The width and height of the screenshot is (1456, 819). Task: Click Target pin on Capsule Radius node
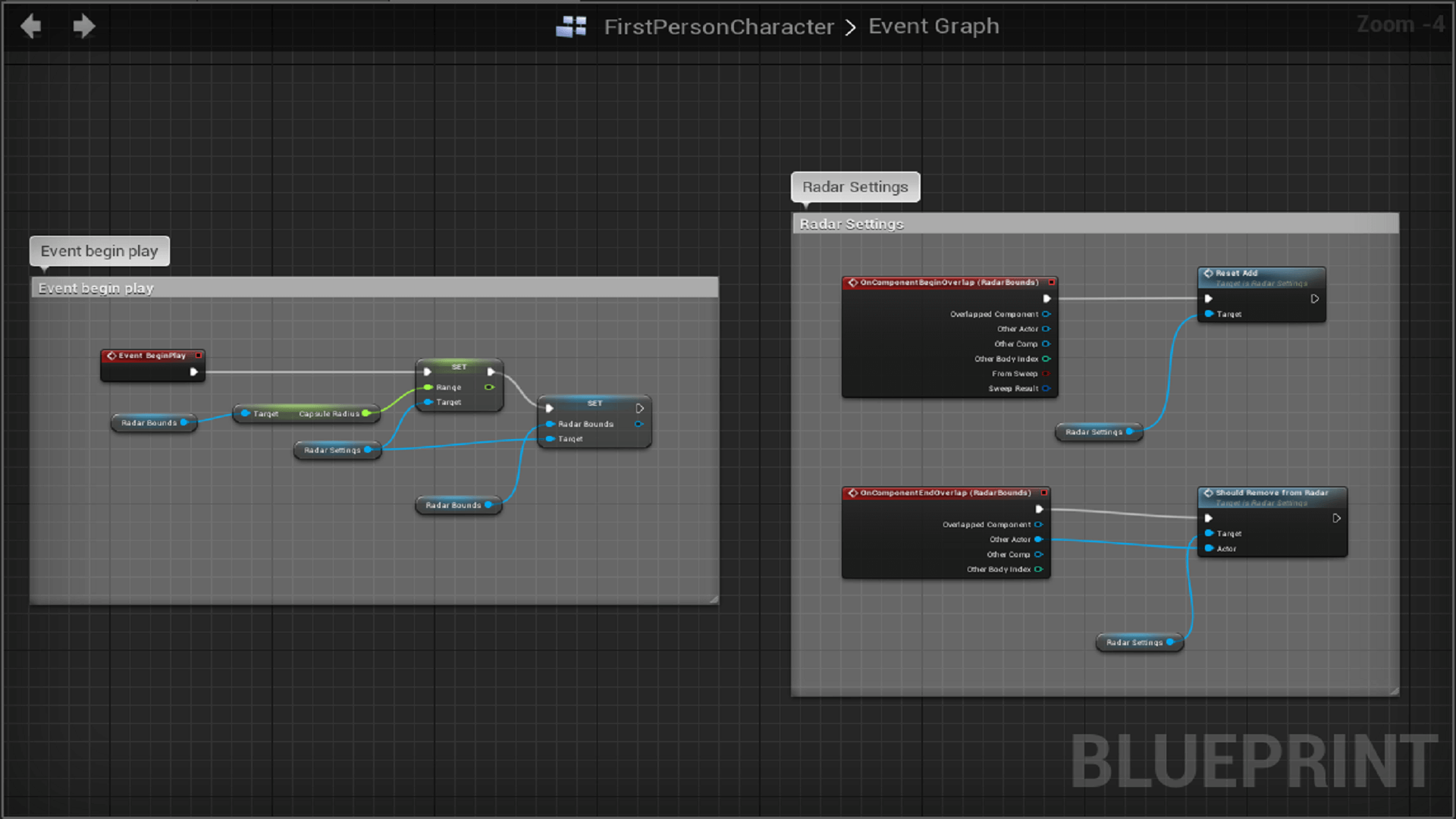245,413
